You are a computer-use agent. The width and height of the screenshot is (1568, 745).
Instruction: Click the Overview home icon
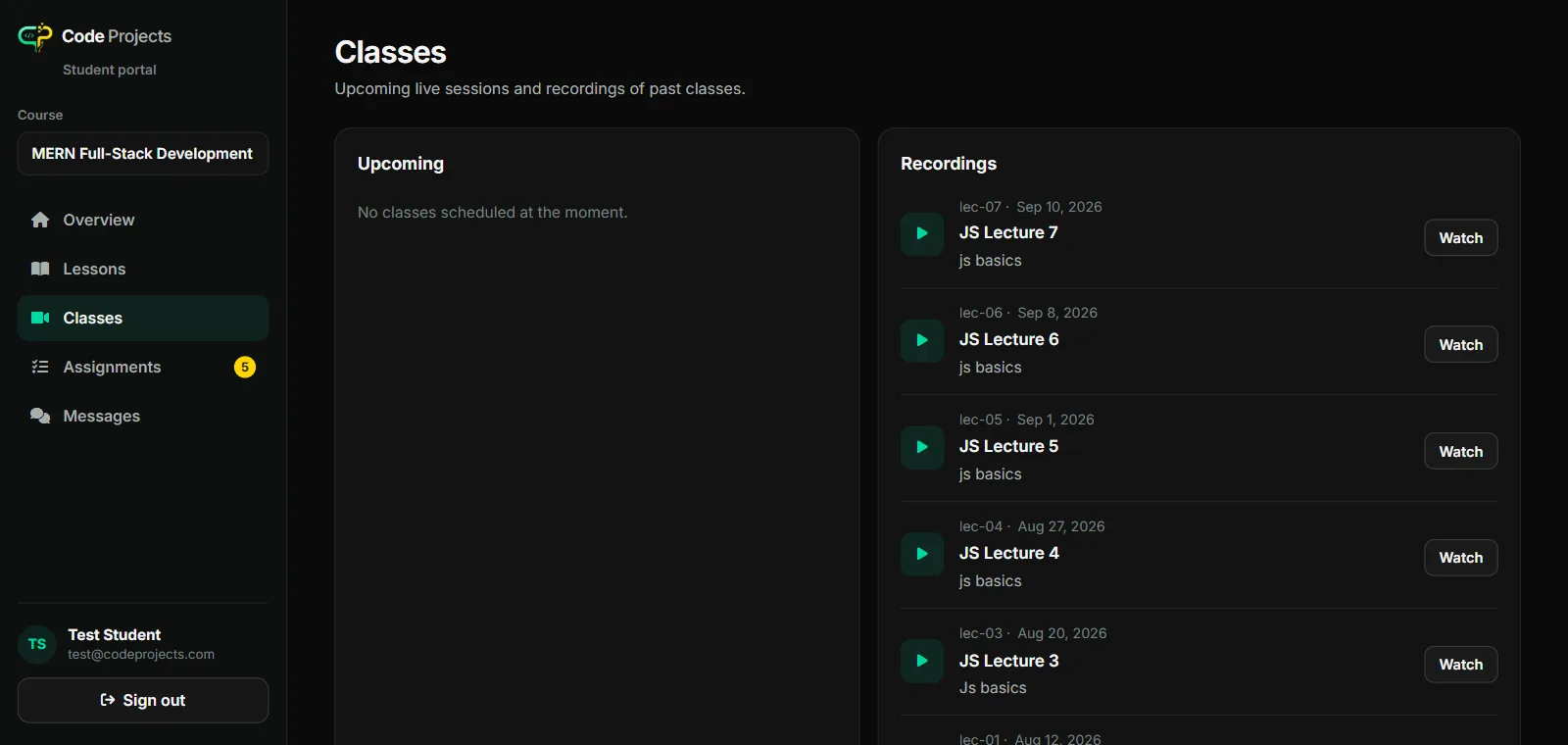point(40,220)
